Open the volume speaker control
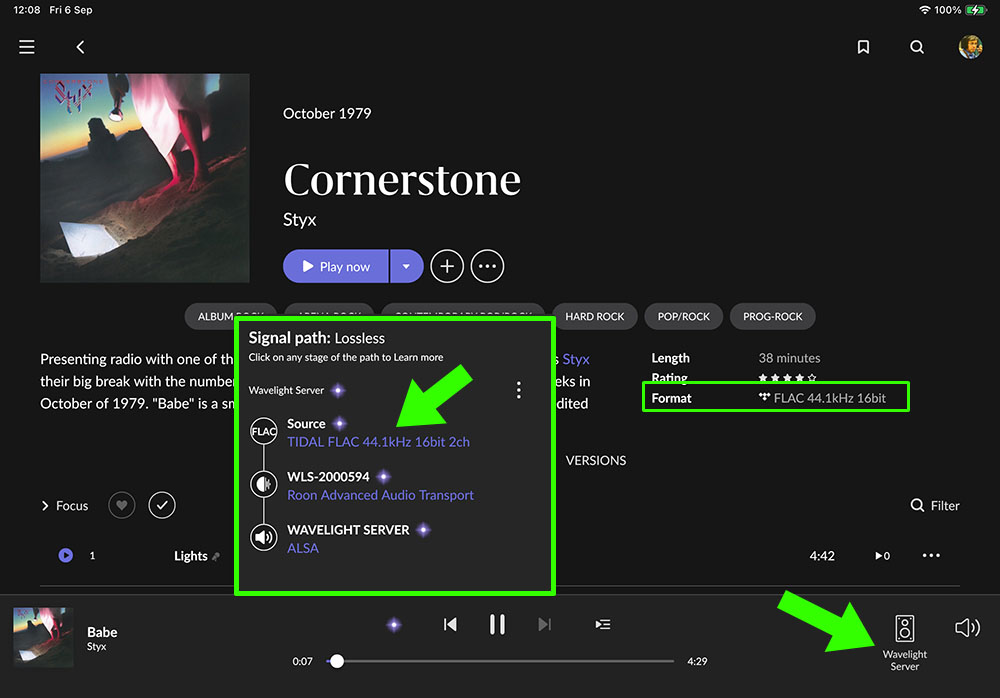Screen dimensions: 1000x698 (967, 628)
